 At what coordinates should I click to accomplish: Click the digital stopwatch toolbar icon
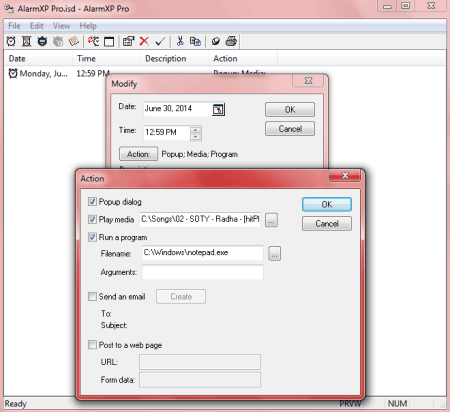tap(42, 41)
